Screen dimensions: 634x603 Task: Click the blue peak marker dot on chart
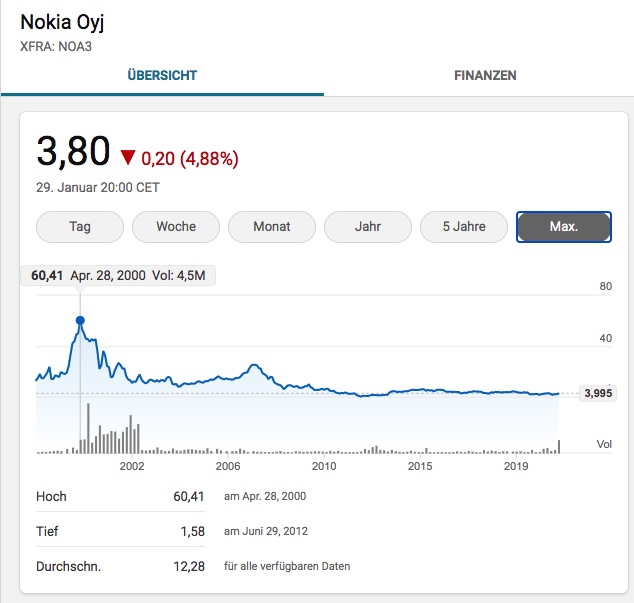[80, 321]
